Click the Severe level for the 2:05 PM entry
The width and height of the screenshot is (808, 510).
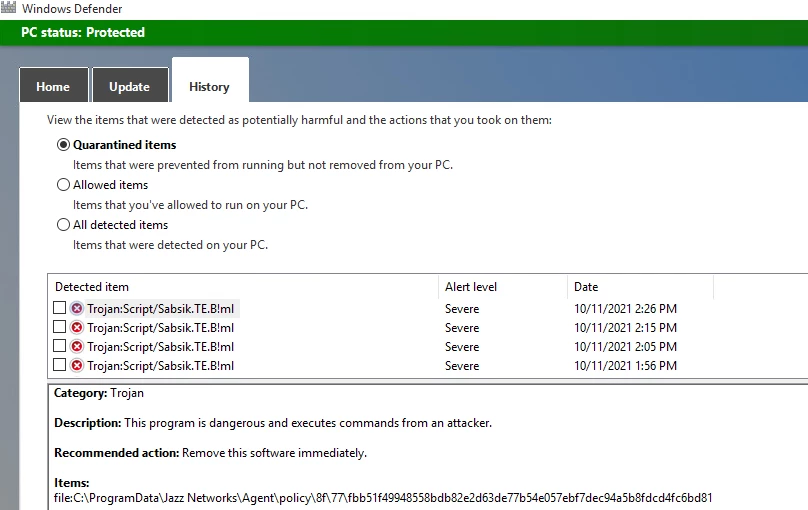pyautogui.click(x=462, y=347)
